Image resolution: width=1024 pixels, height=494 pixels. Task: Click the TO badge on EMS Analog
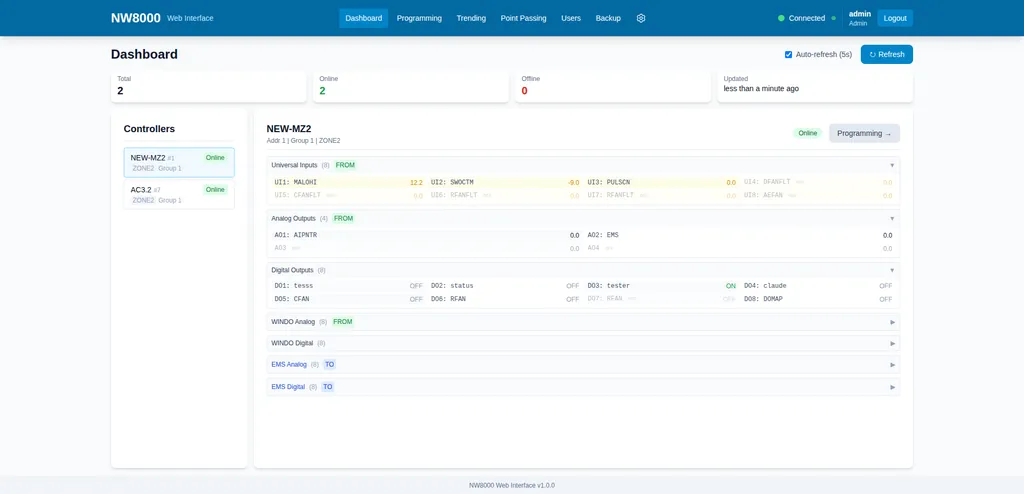click(329, 365)
